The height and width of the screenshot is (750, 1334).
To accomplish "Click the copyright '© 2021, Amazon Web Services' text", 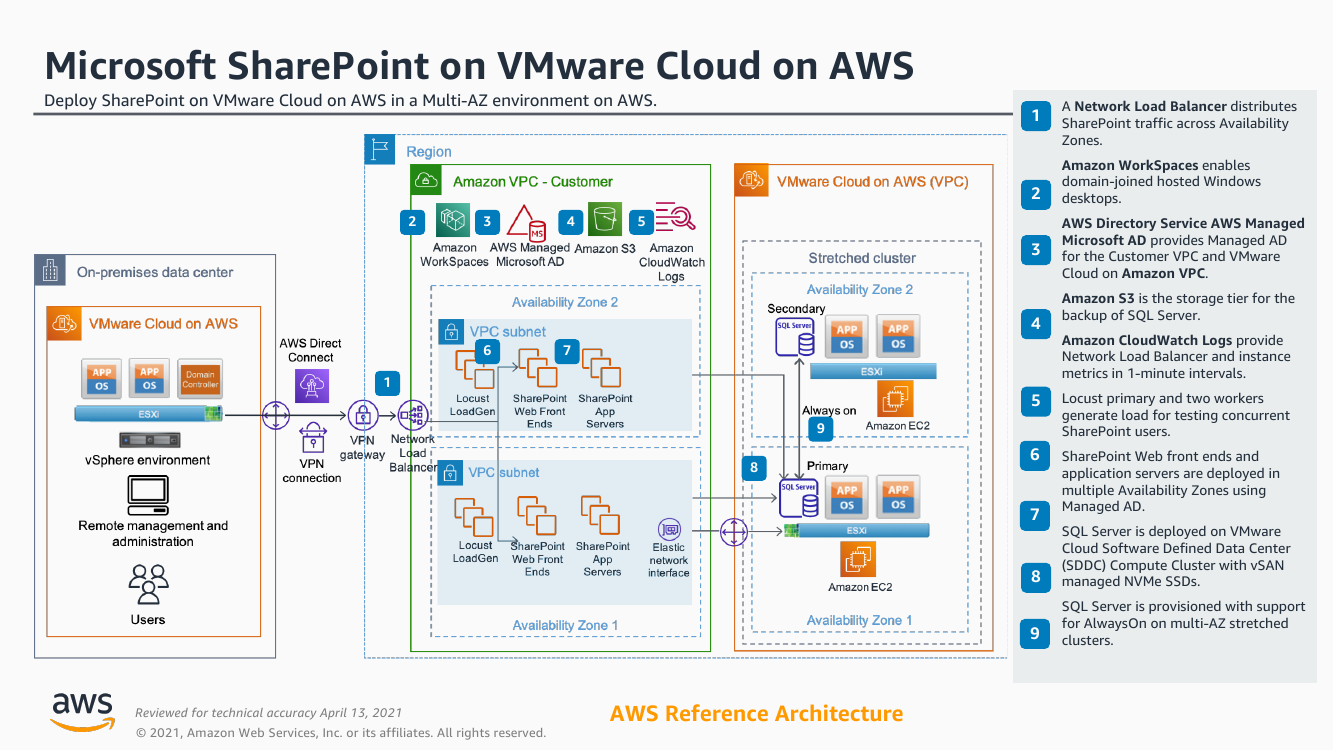I will click(x=341, y=733).
